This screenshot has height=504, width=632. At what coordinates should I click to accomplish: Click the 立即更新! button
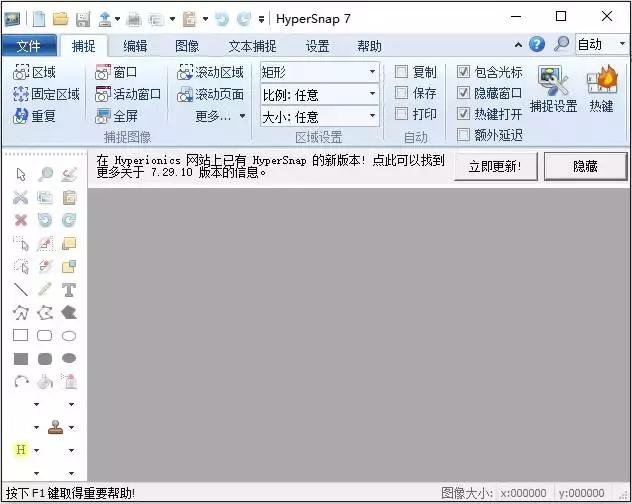click(x=495, y=166)
